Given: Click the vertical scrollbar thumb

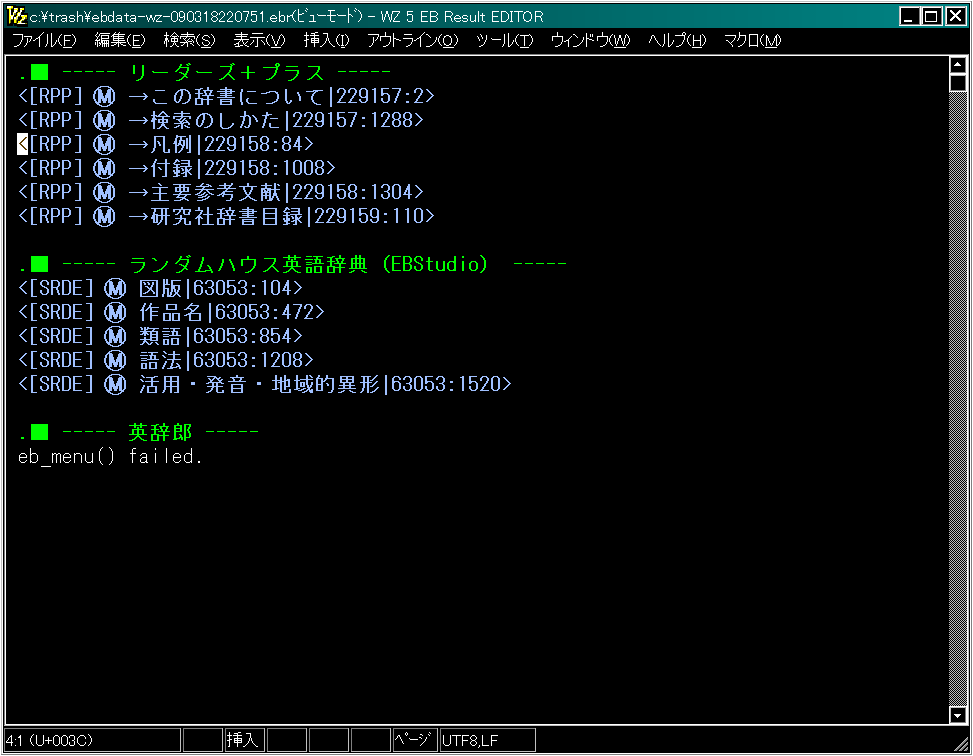Looking at the screenshot, I should click(x=957, y=83).
